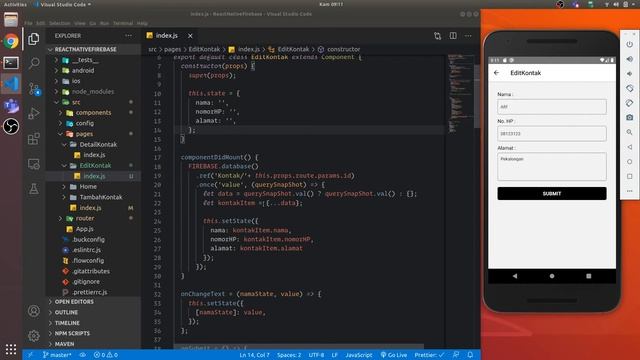Screen dimensions: 640x360
Task: Tap the SUBMIT button in the app
Action: 552,193
